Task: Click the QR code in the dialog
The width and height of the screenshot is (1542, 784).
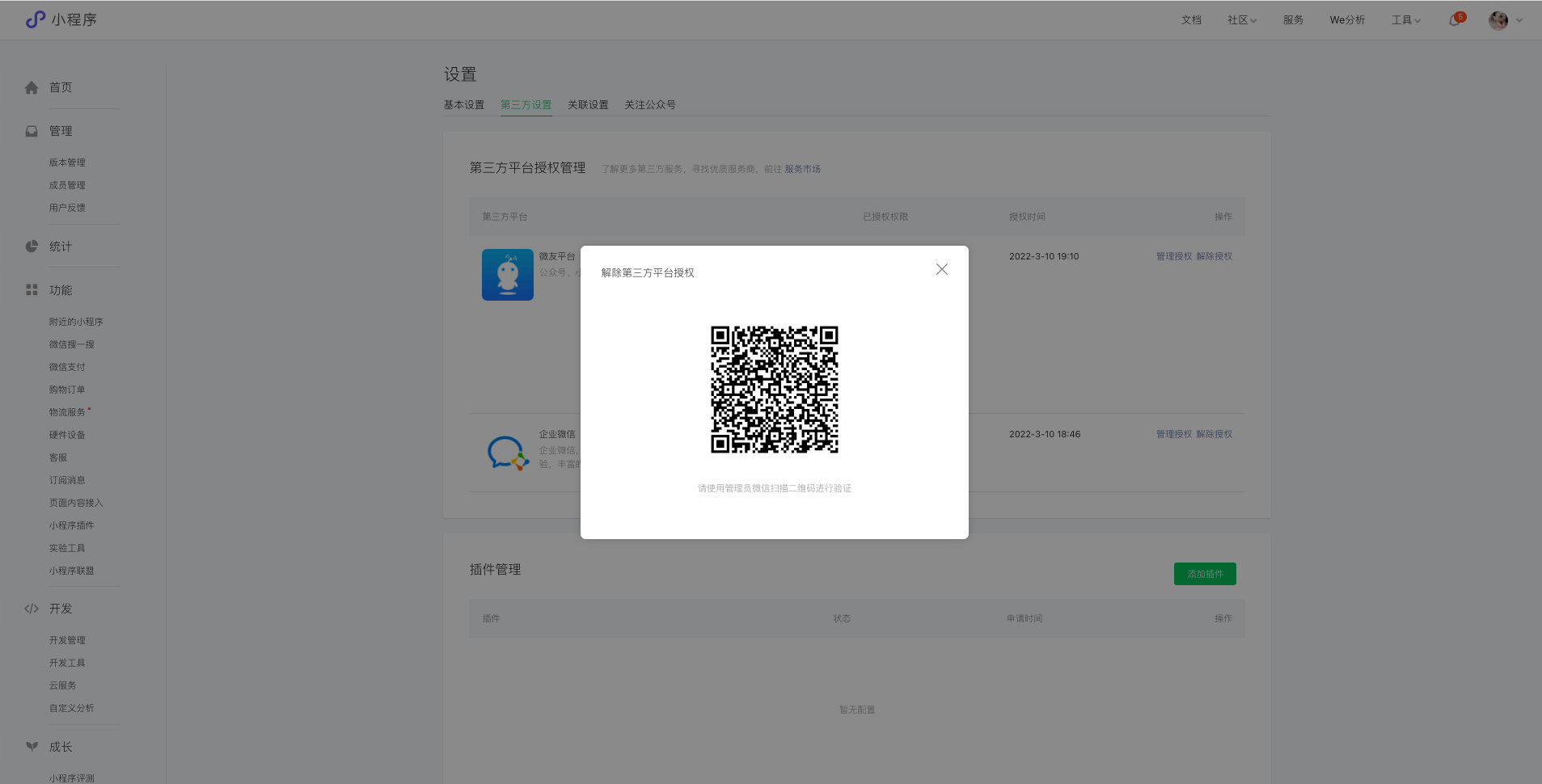Action: point(775,390)
